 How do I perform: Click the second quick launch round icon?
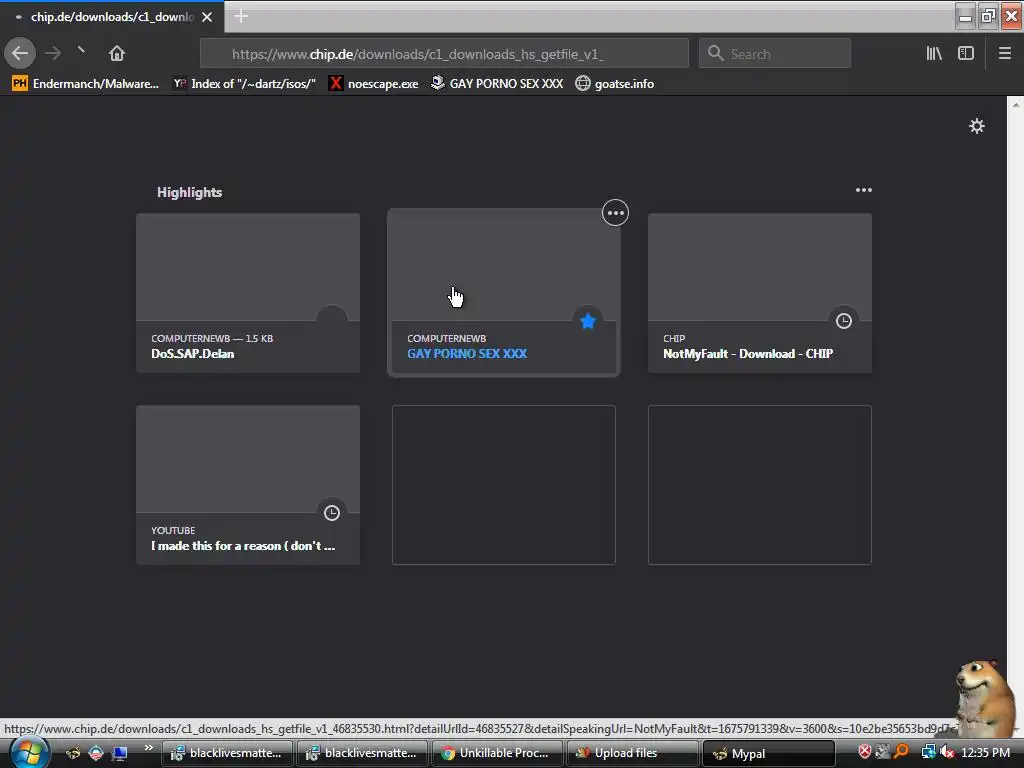(96, 753)
